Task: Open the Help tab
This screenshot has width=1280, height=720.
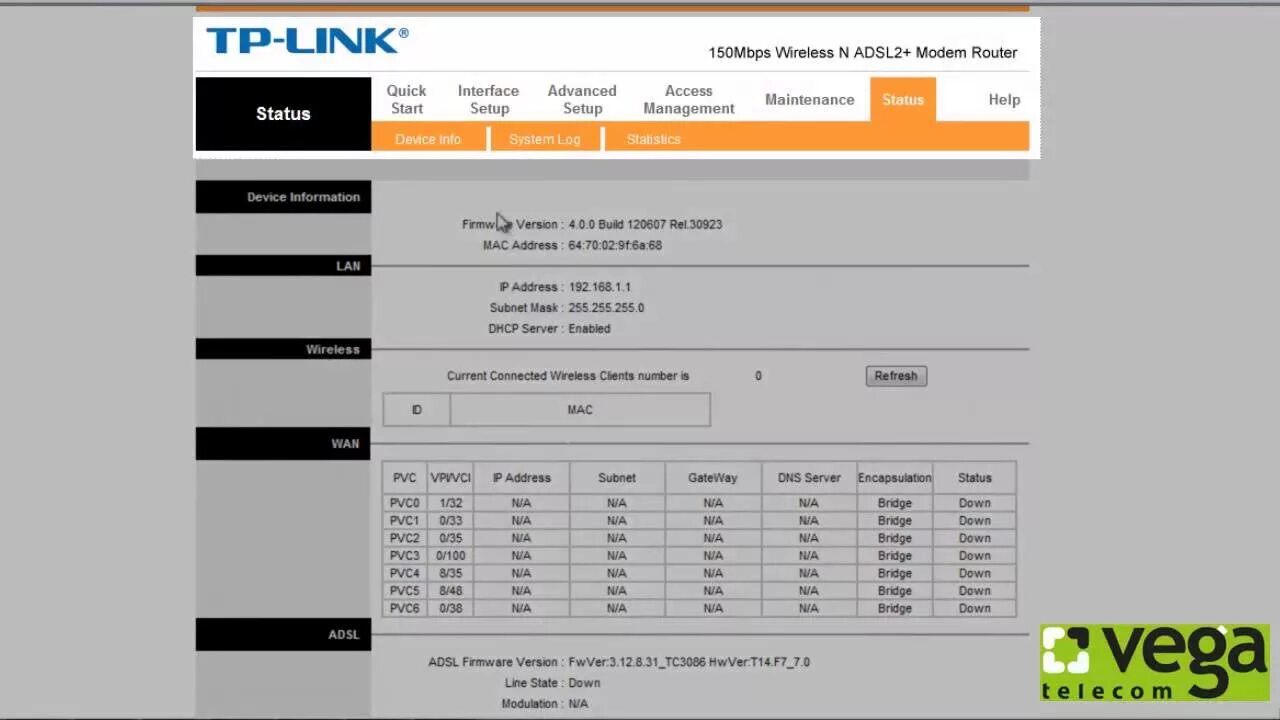Action: [1004, 99]
